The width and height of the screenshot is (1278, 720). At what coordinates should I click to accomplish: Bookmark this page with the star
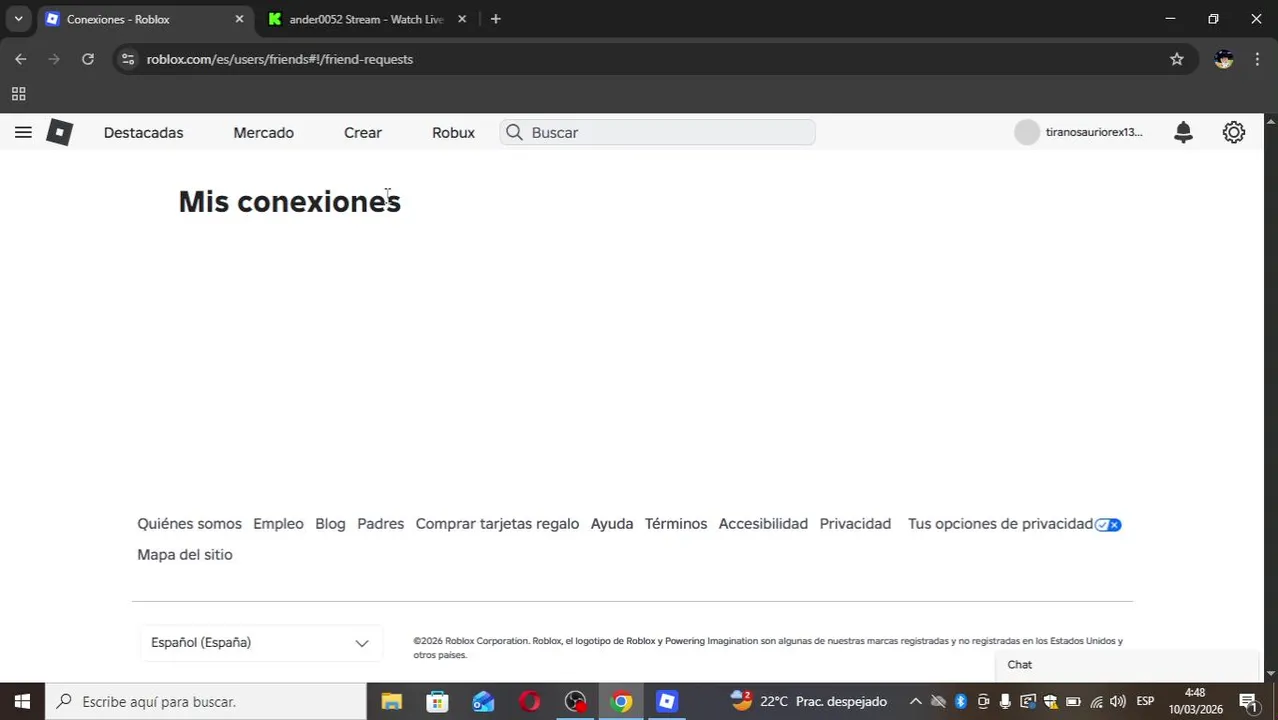(x=1177, y=59)
